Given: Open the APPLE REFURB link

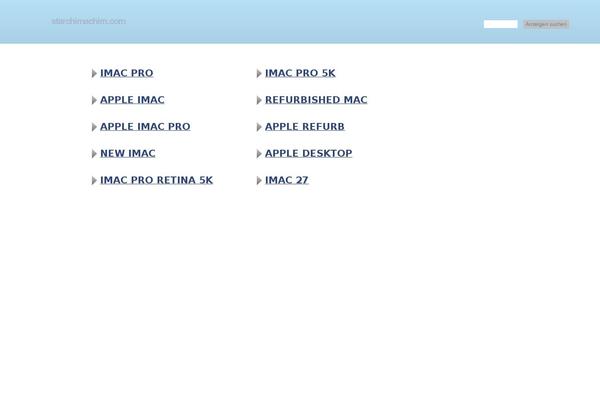Looking at the screenshot, I should pos(305,127).
